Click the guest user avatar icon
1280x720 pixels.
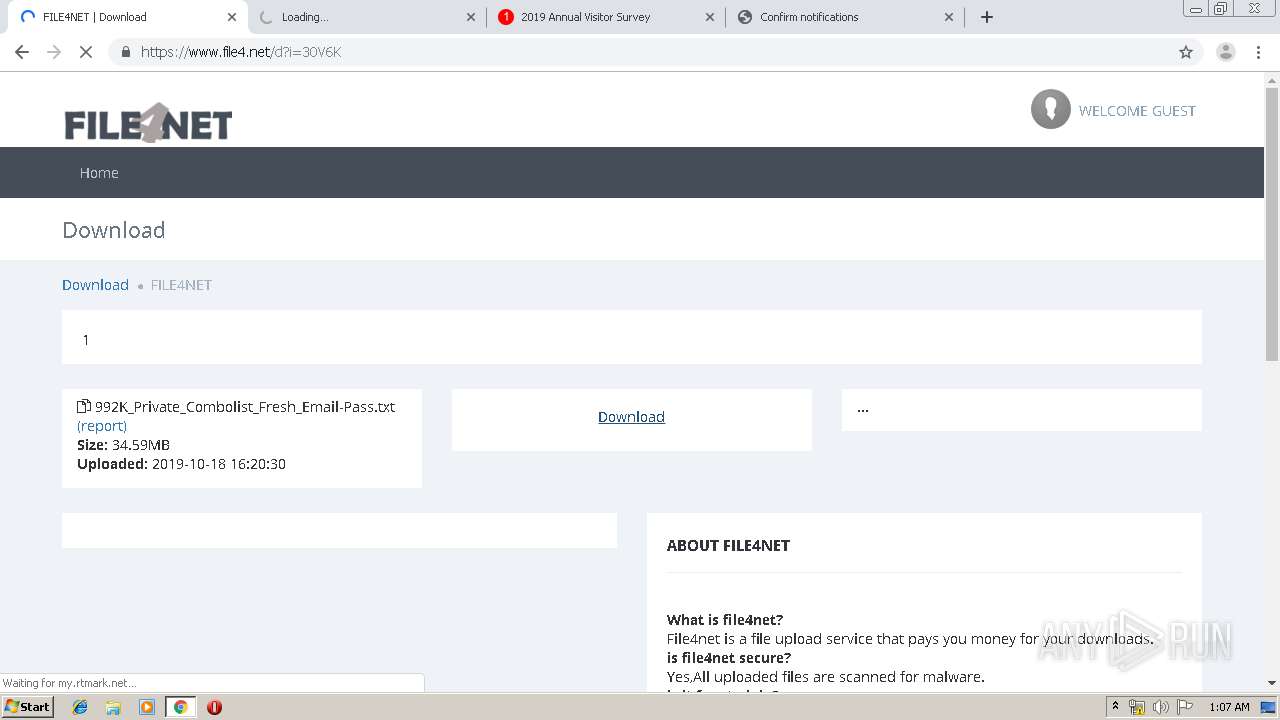tap(1050, 109)
